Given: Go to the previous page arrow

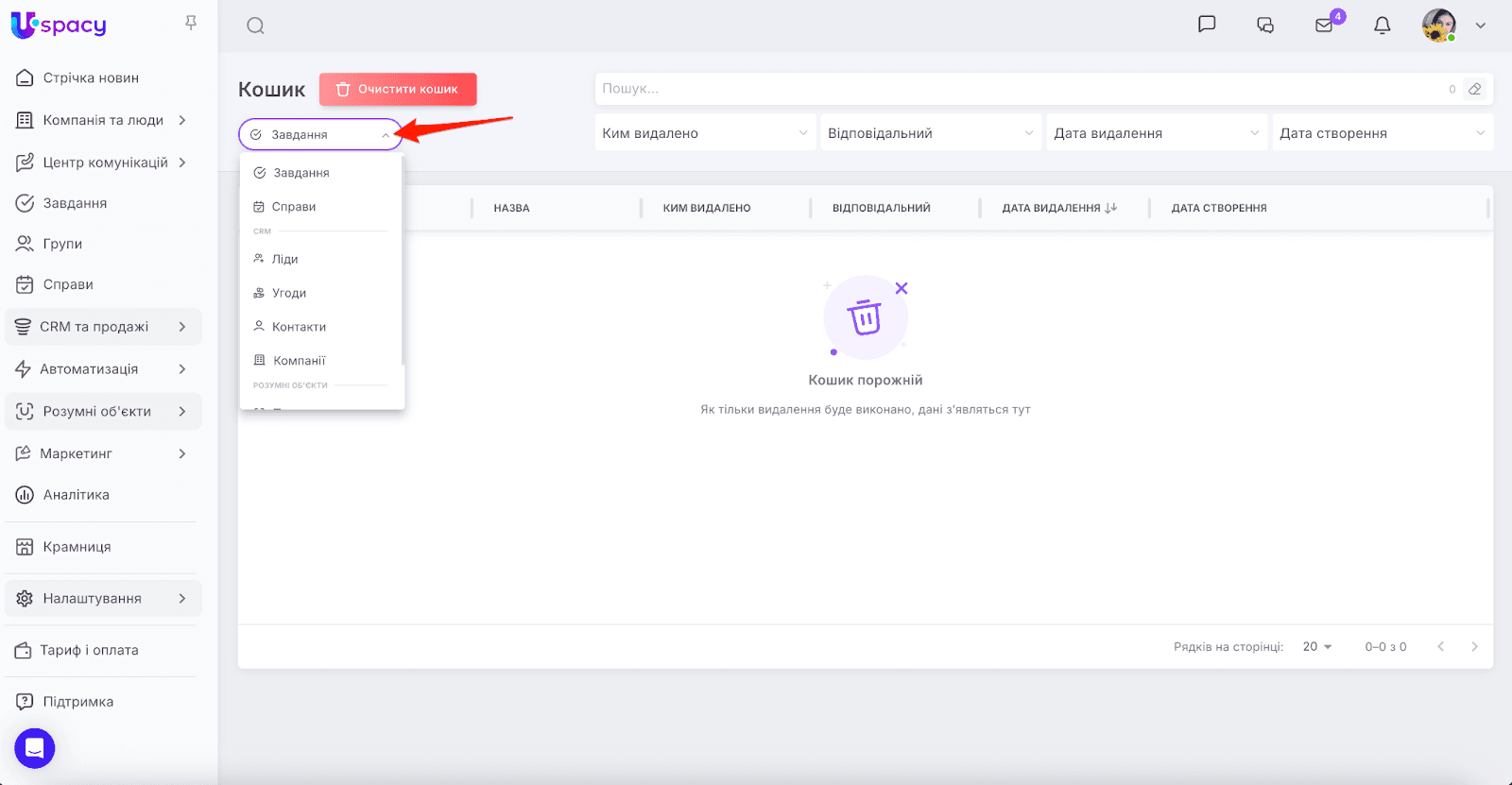Looking at the screenshot, I should pyautogui.click(x=1441, y=647).
